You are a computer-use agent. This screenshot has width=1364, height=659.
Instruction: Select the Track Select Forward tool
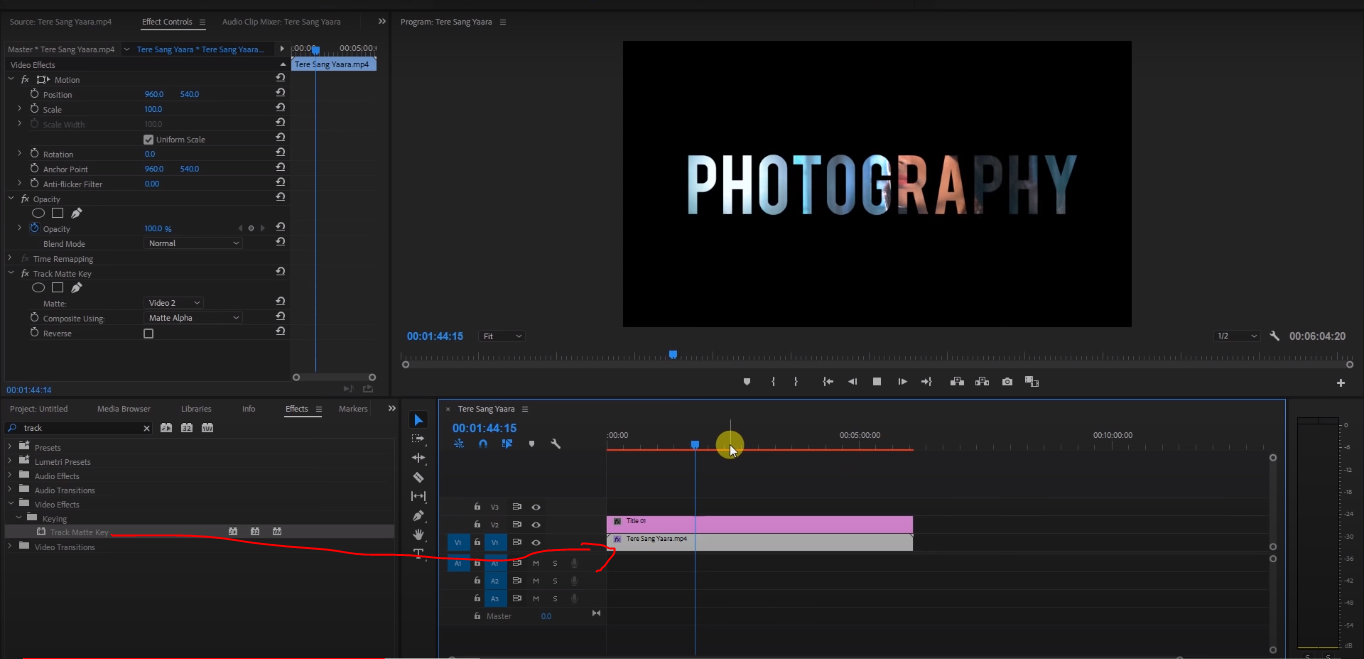point(418,439)
